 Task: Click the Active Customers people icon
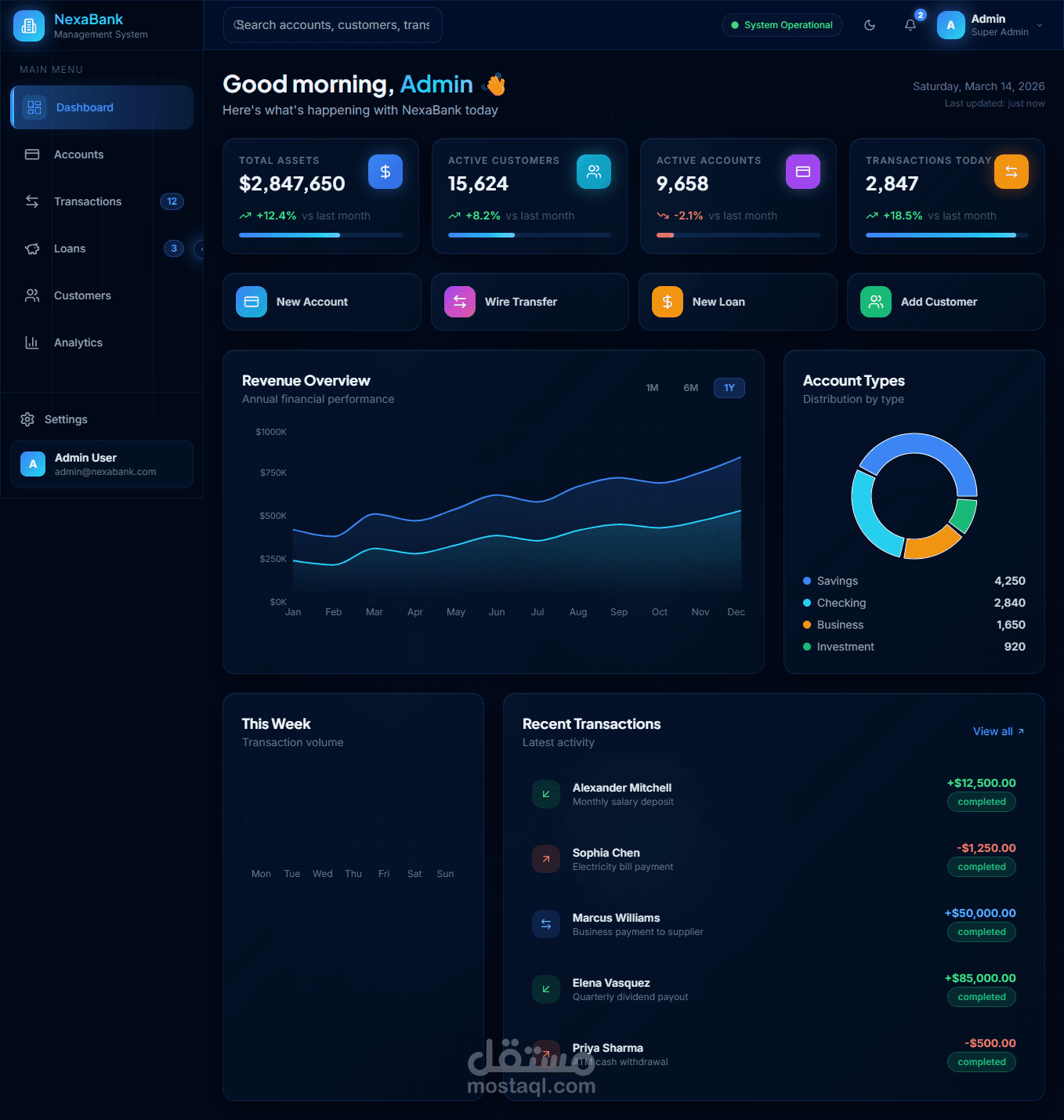pyautogui.click(x=594, y=172)
